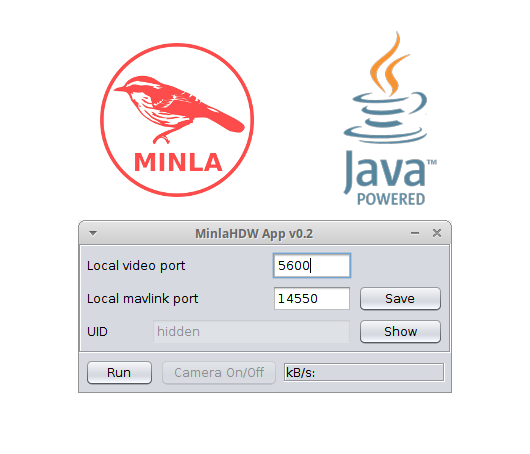
Task: Focus the Local video port field
Action: [312, 265]
